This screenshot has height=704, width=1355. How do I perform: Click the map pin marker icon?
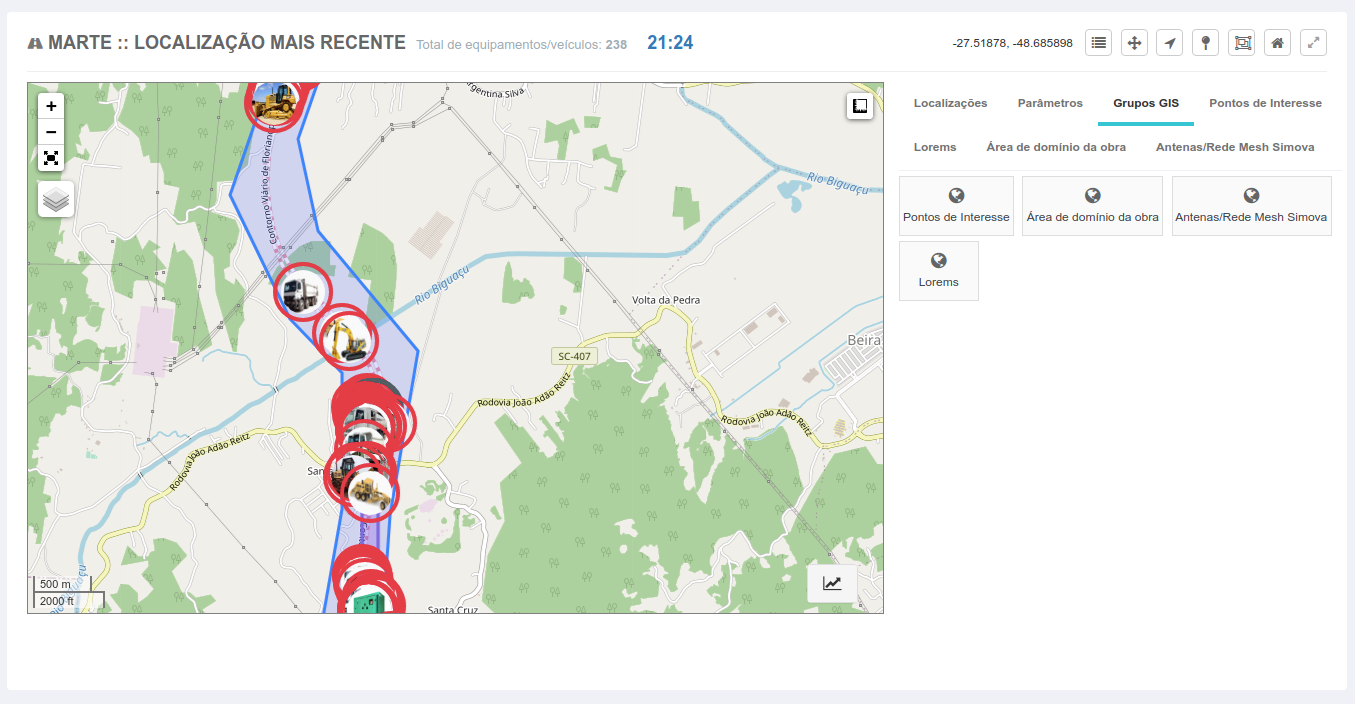pos(1206,43)
